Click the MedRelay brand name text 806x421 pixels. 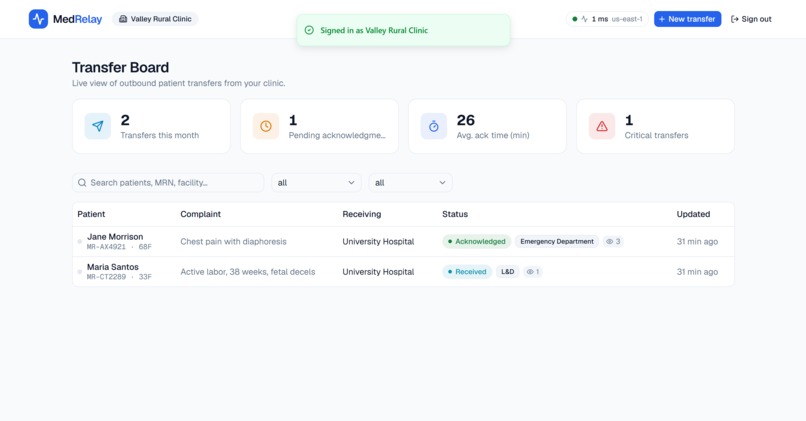coord(78,19)
